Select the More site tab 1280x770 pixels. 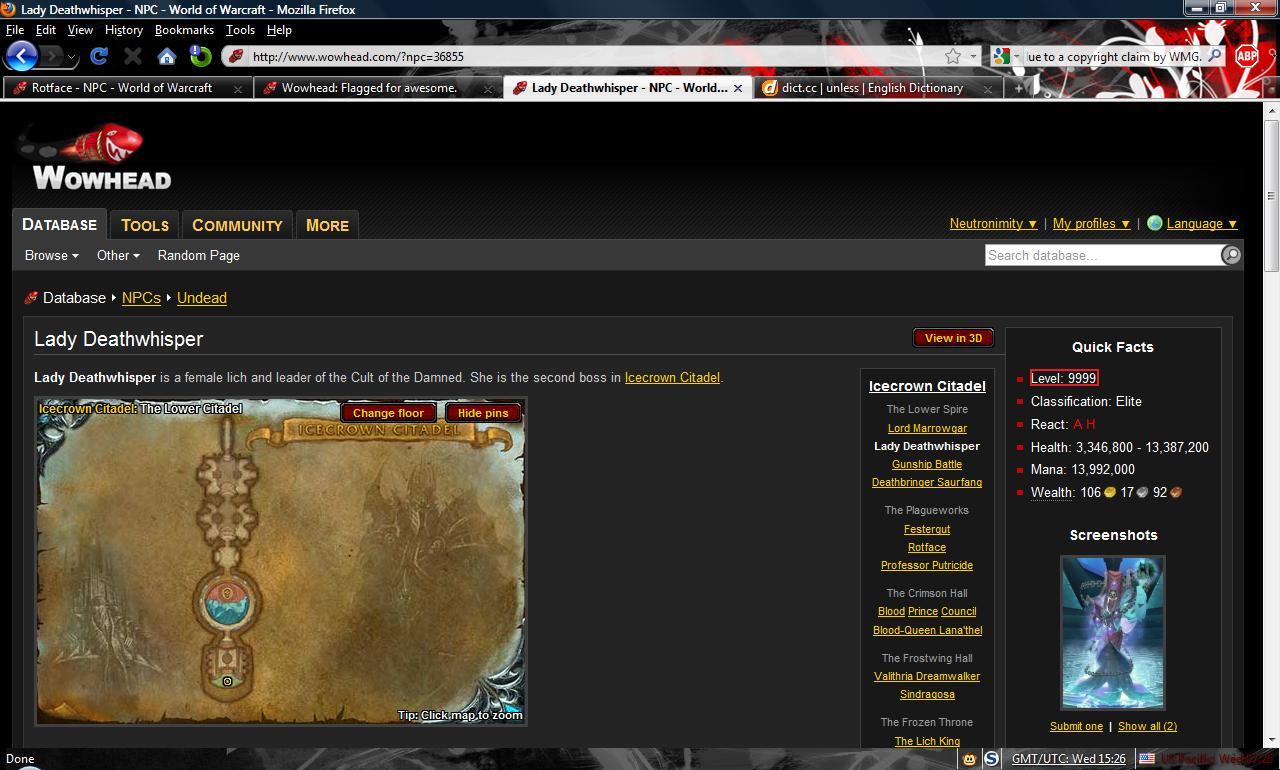click(x=327, y=225)
